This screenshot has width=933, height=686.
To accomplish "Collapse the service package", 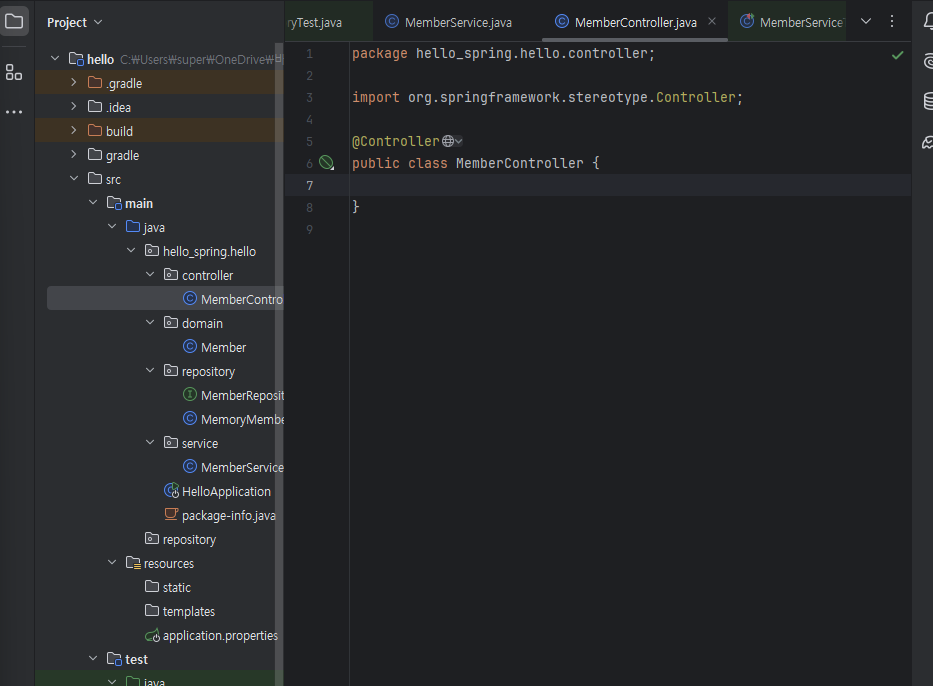I will click(x=150, y=442).
